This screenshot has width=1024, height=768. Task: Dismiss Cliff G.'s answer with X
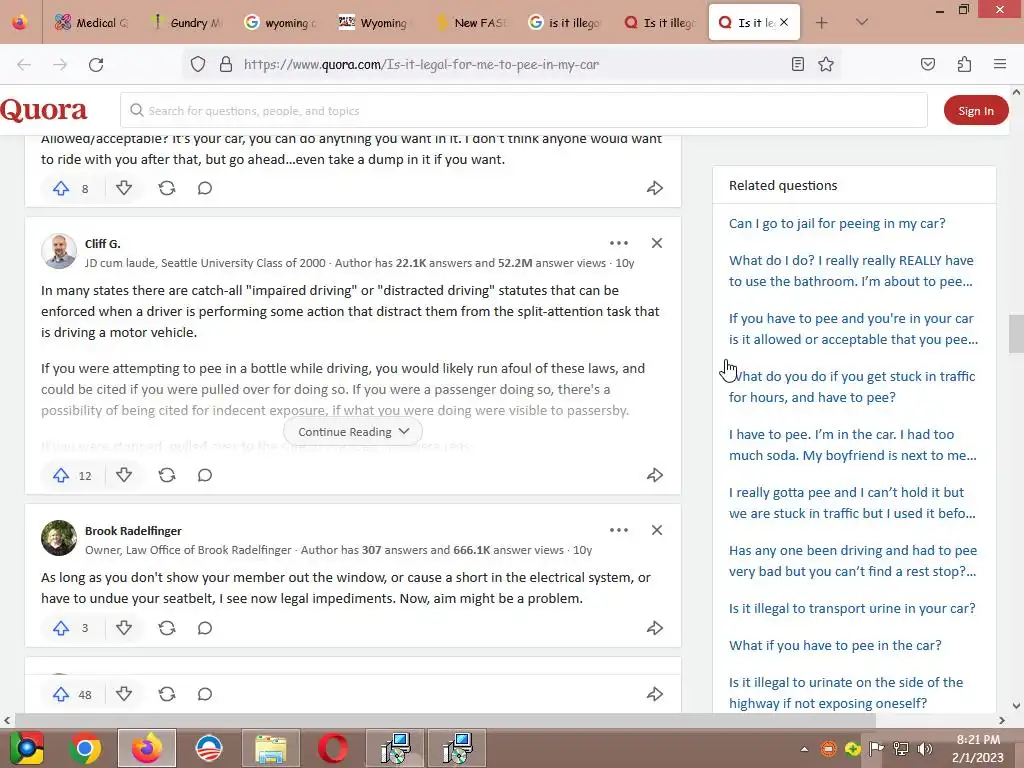pyautogui.click(x=657, y=243)
